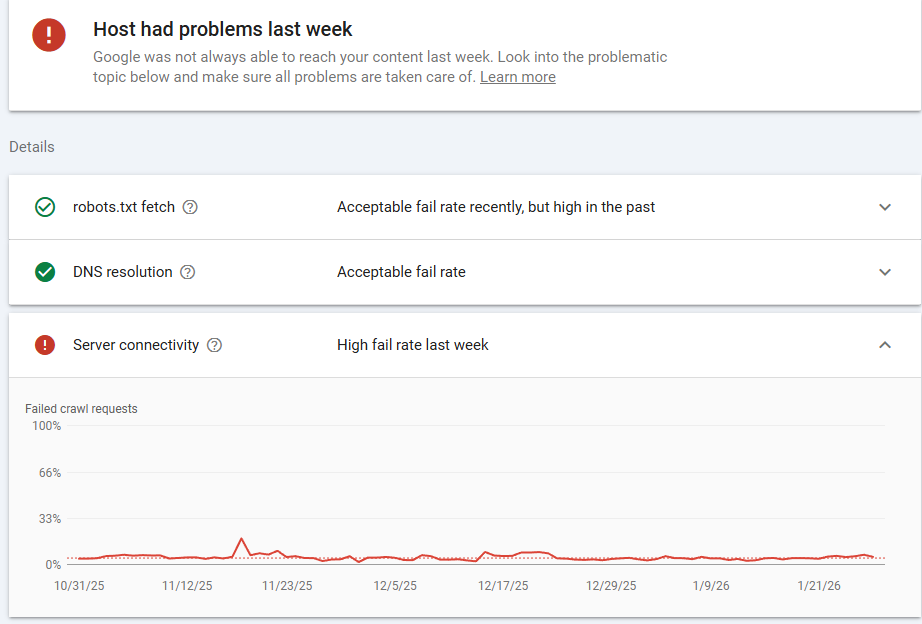The width and height of the screenshot is (922, 624).
Task: Click the outlined green check beside robots.txt fetch
Action: [x=45, y=207]
